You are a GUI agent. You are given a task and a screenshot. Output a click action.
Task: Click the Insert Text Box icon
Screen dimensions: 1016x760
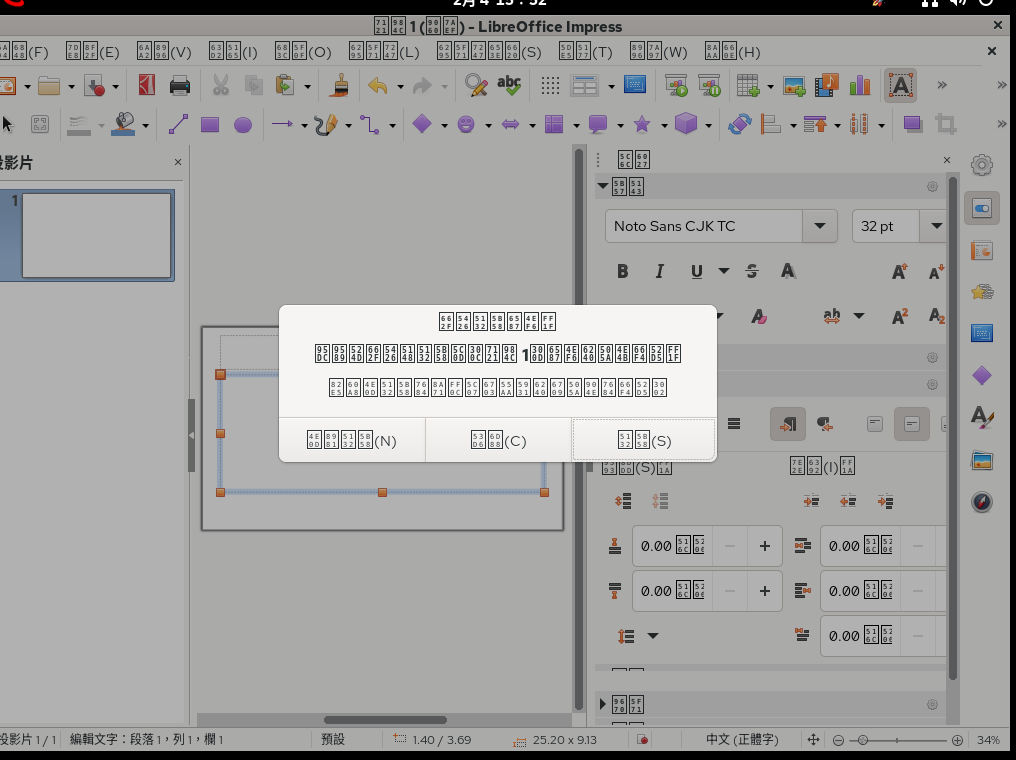pyautogui.click(x=901, y=86)
